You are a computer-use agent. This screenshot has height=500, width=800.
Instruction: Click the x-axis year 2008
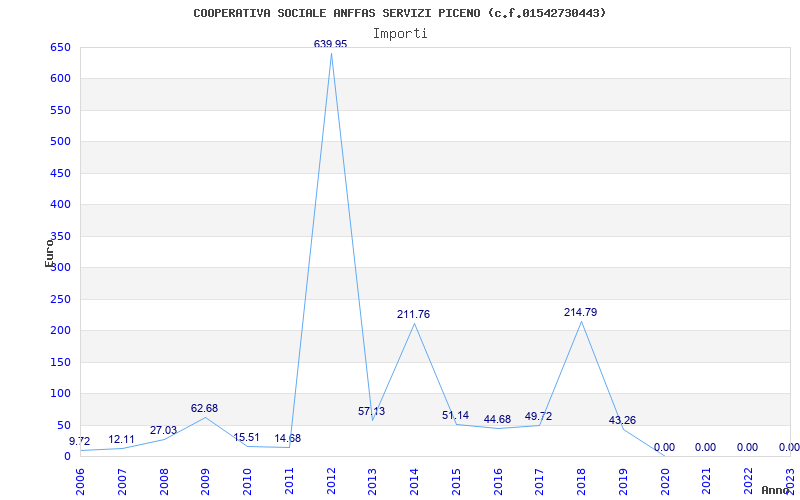point(164,481)
